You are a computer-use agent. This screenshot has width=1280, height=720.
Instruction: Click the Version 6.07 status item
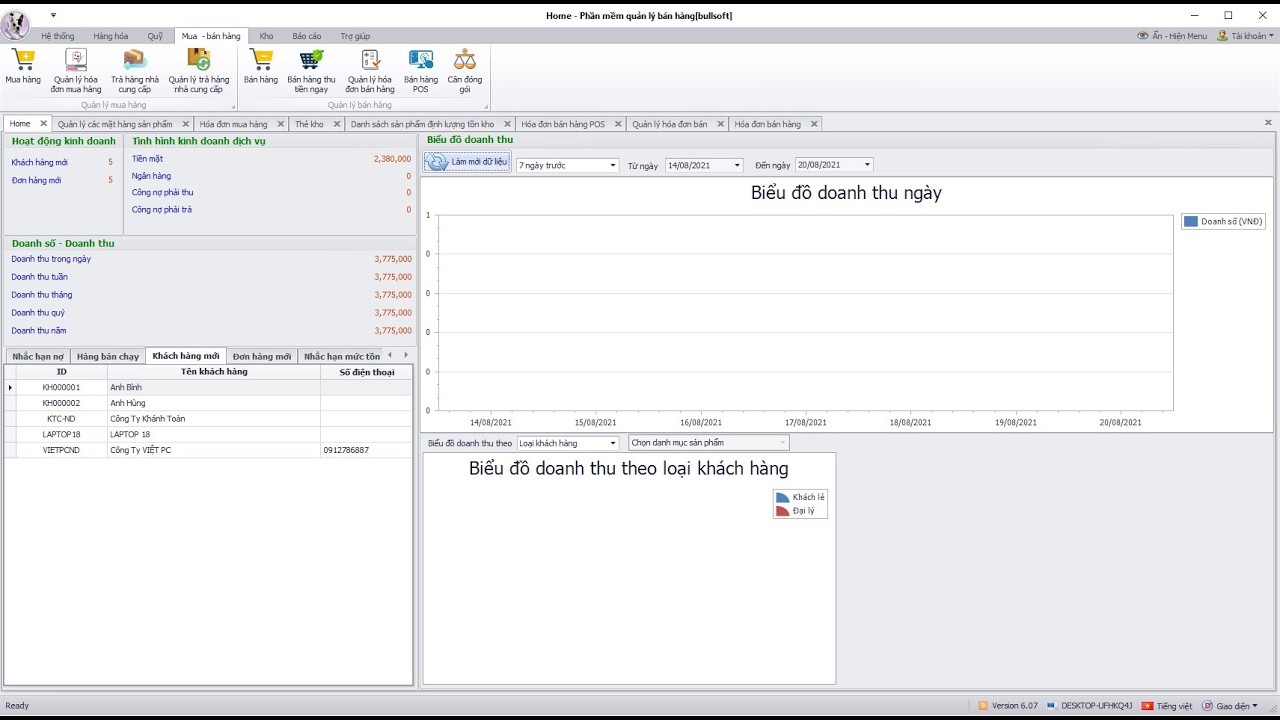(1008, 706)
